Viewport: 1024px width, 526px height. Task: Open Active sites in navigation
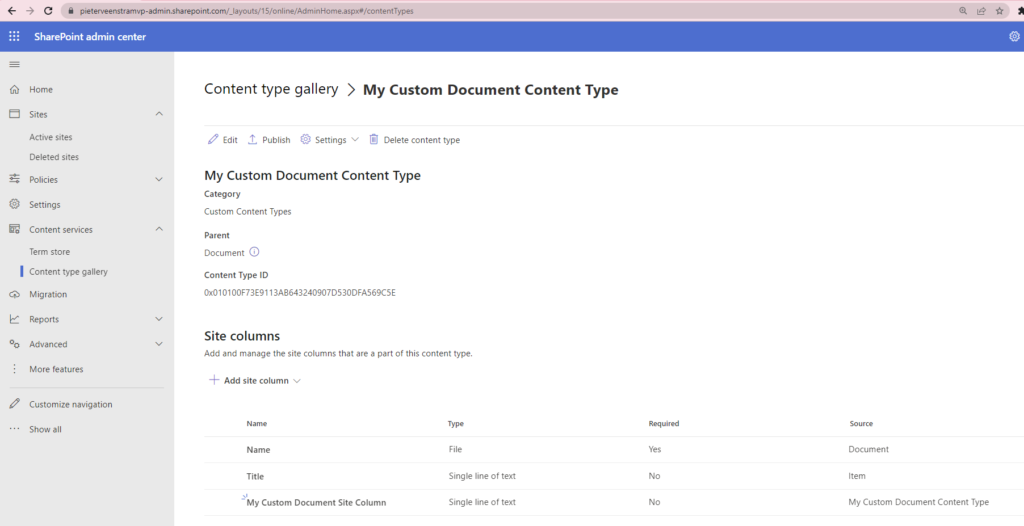click(x=51, y=137)
